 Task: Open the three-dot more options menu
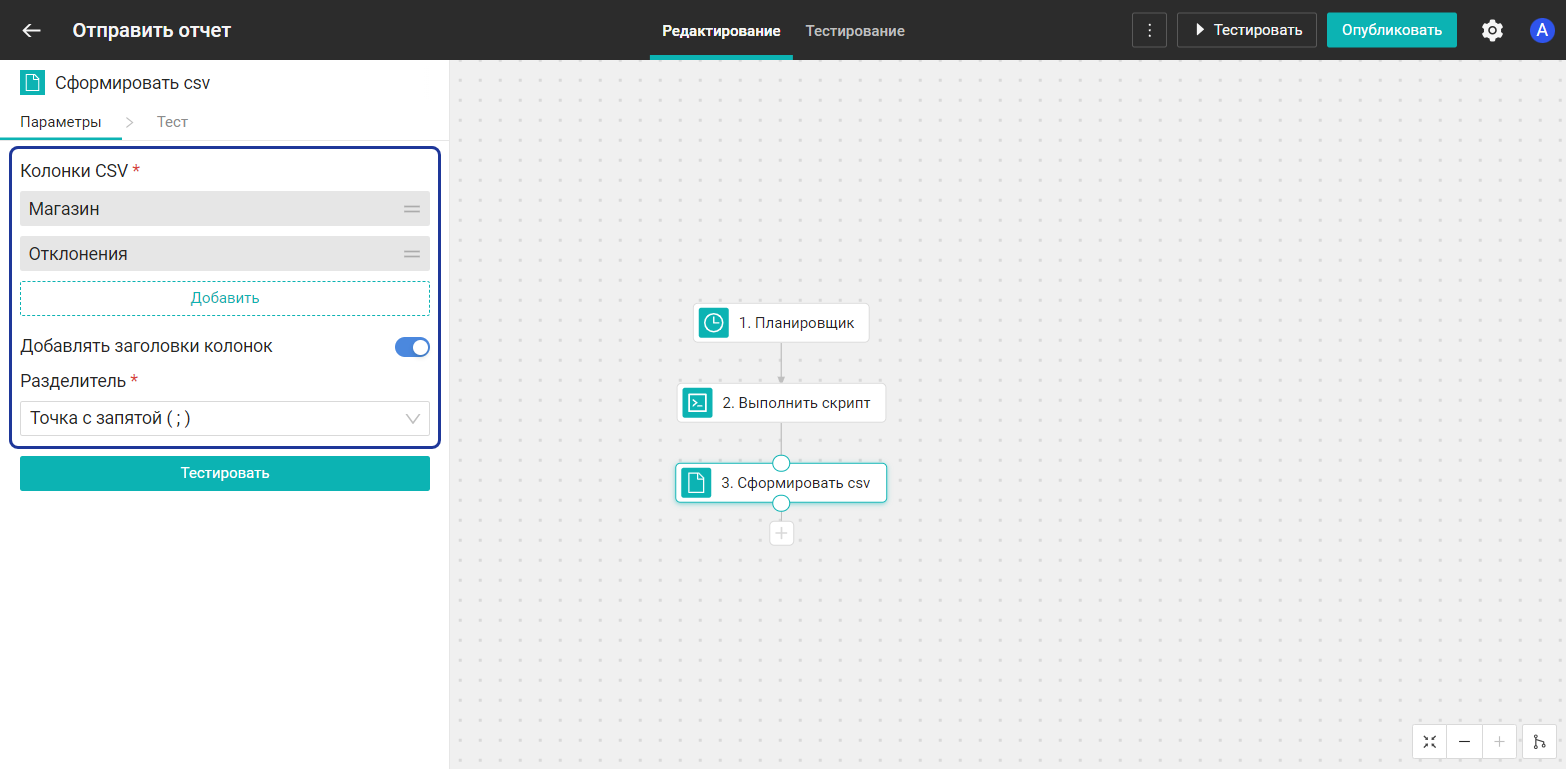pyautogui.click(x=1149, y=30)
